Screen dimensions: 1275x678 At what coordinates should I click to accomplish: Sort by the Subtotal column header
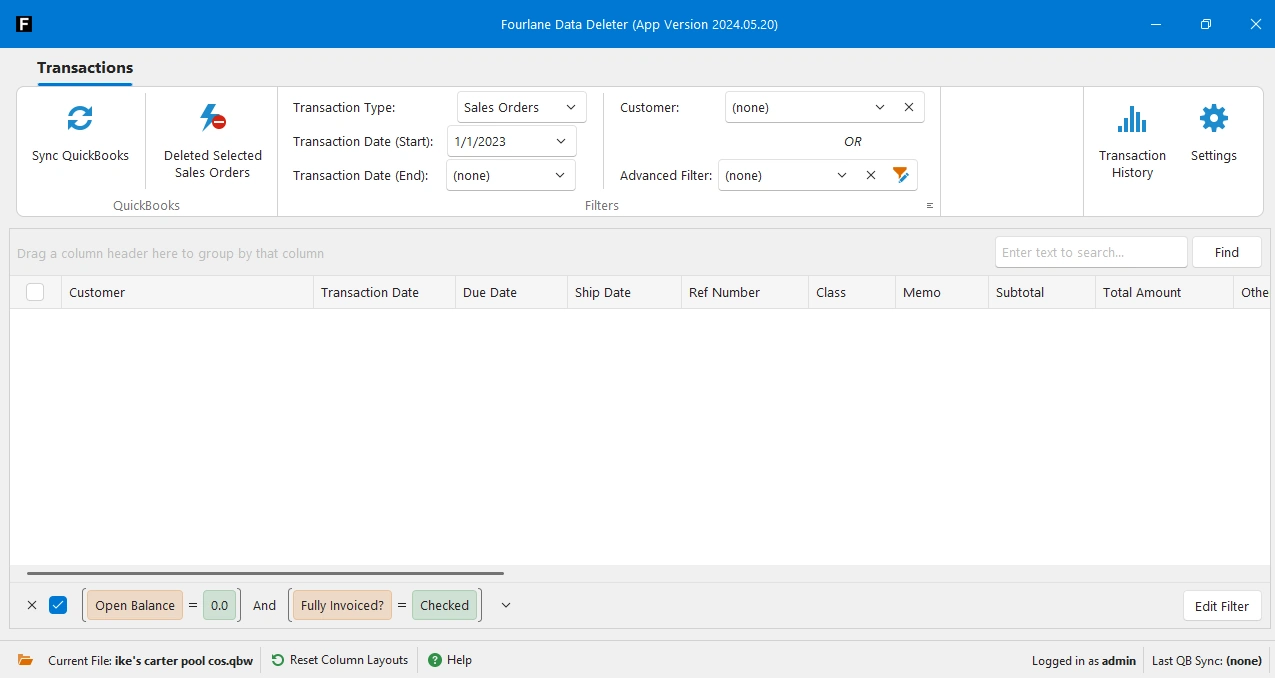(1042, 292)
